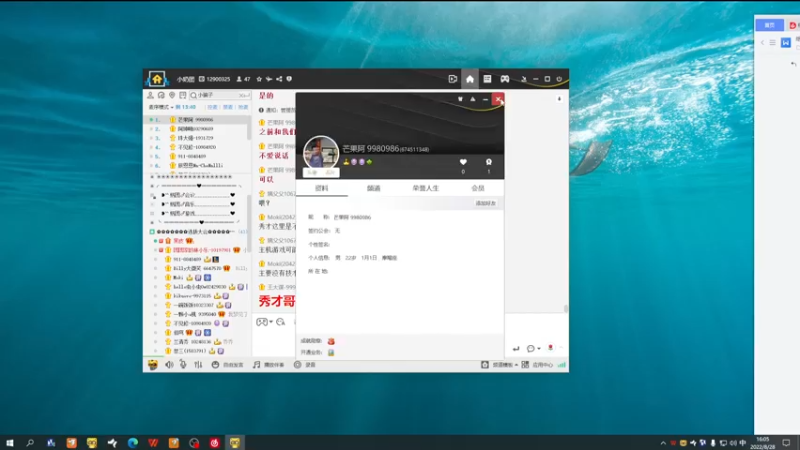The image size is (800, 450).
Task: Click the blue W document icon in right window
Action: [x=786, y=43]
